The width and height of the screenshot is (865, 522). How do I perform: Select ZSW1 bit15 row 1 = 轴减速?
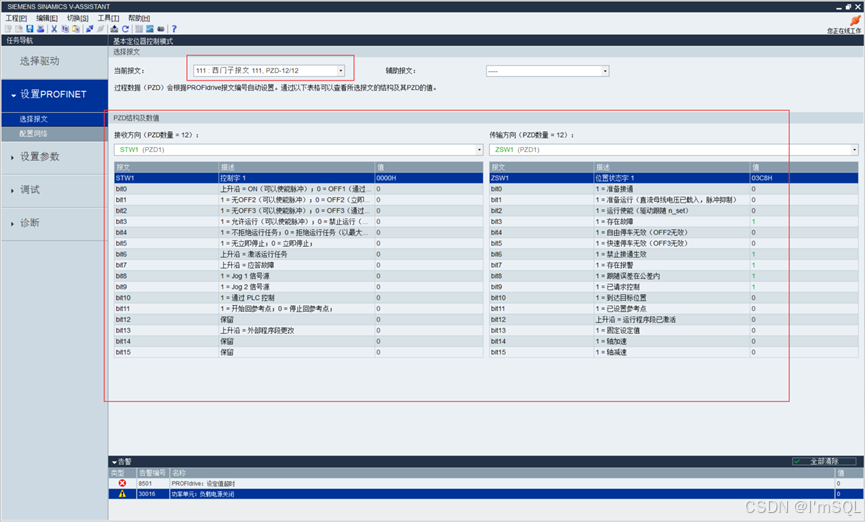(674, 352)
